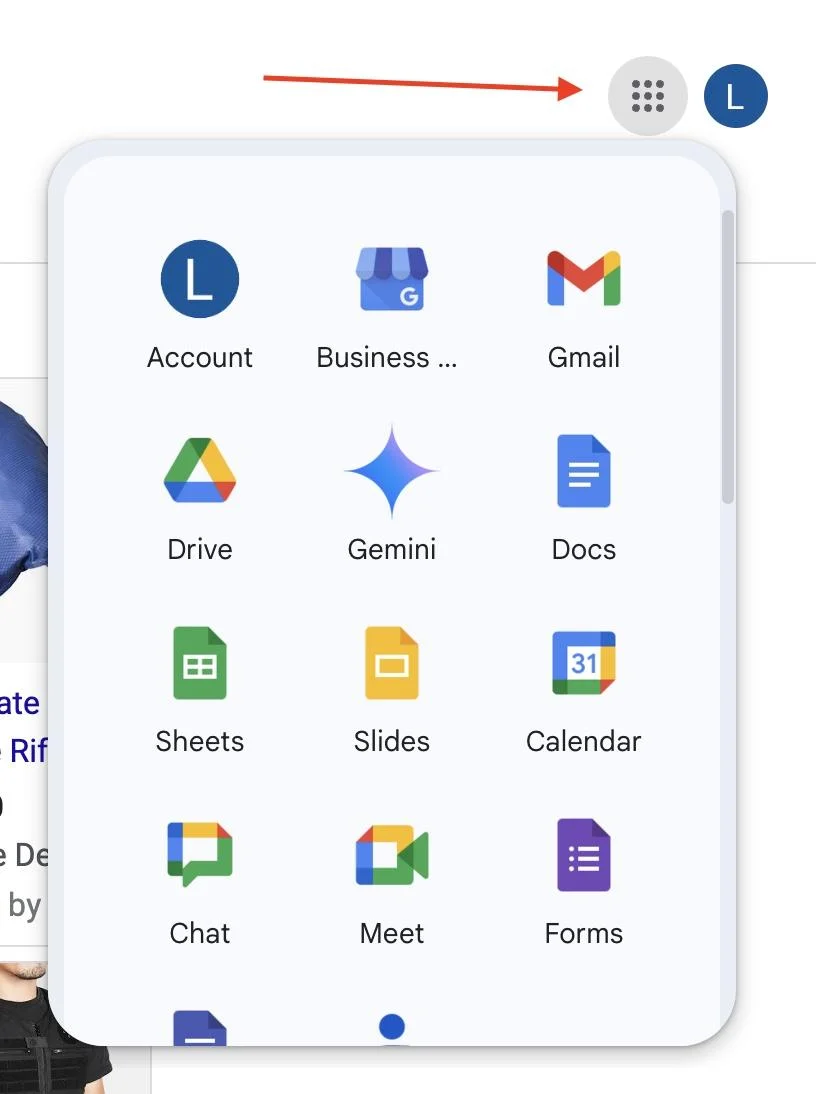This screenshot has height=1094, width=816.
Task: Open the Google Docs icon
Action: click(x=584, y=471)
